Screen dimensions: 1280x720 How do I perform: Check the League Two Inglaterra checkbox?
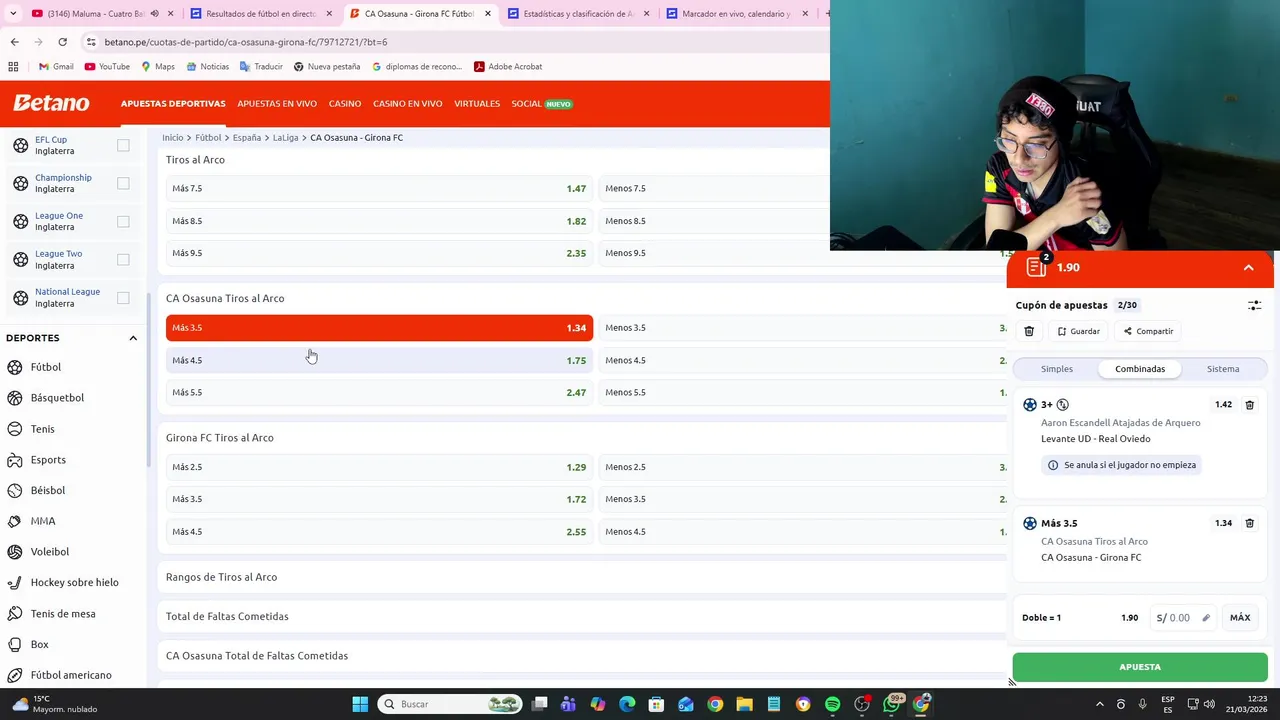[123, 259]
